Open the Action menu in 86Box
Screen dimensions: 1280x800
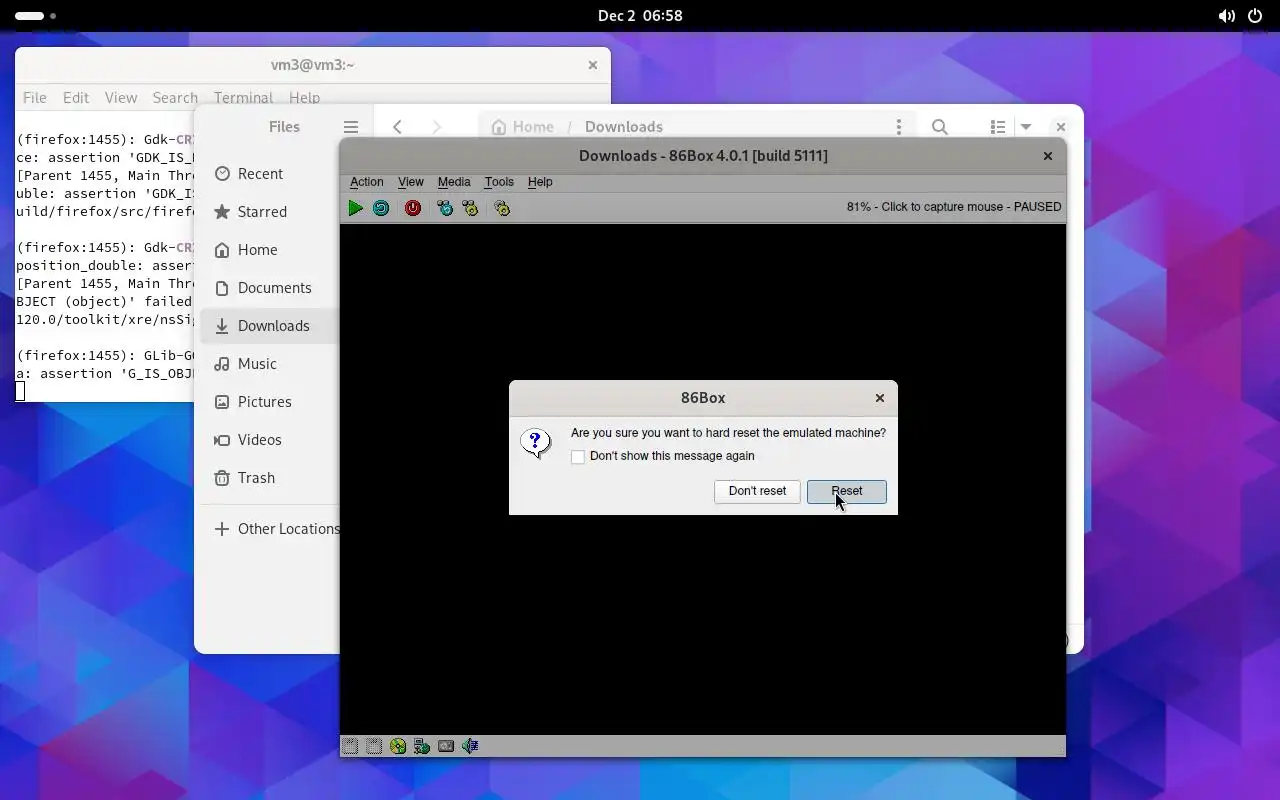pos(367,182)
